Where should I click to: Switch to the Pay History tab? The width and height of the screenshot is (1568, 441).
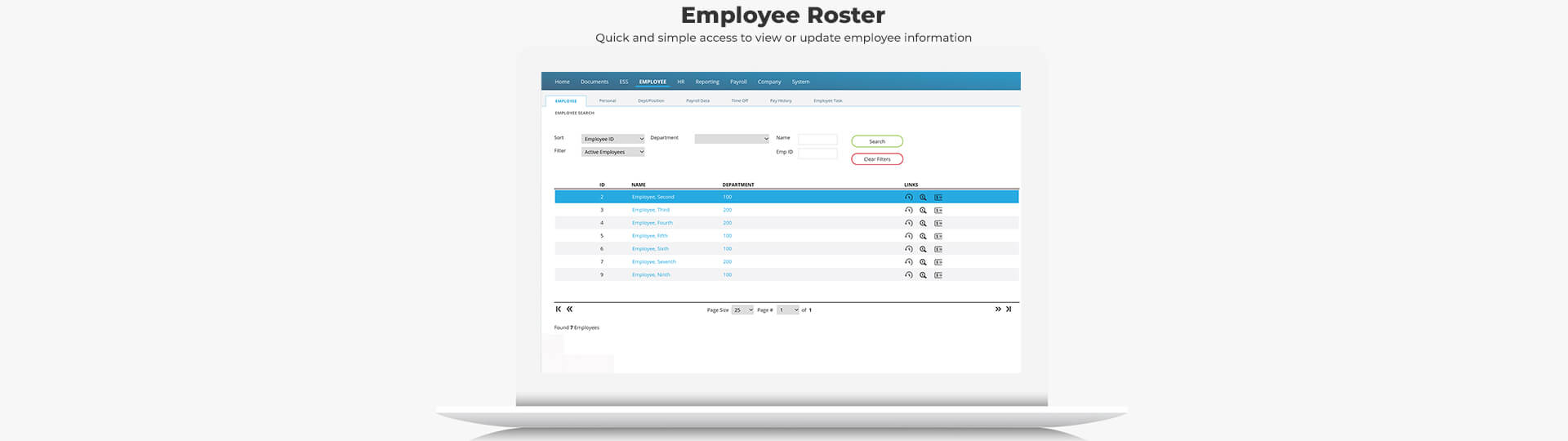click(780, 100)
